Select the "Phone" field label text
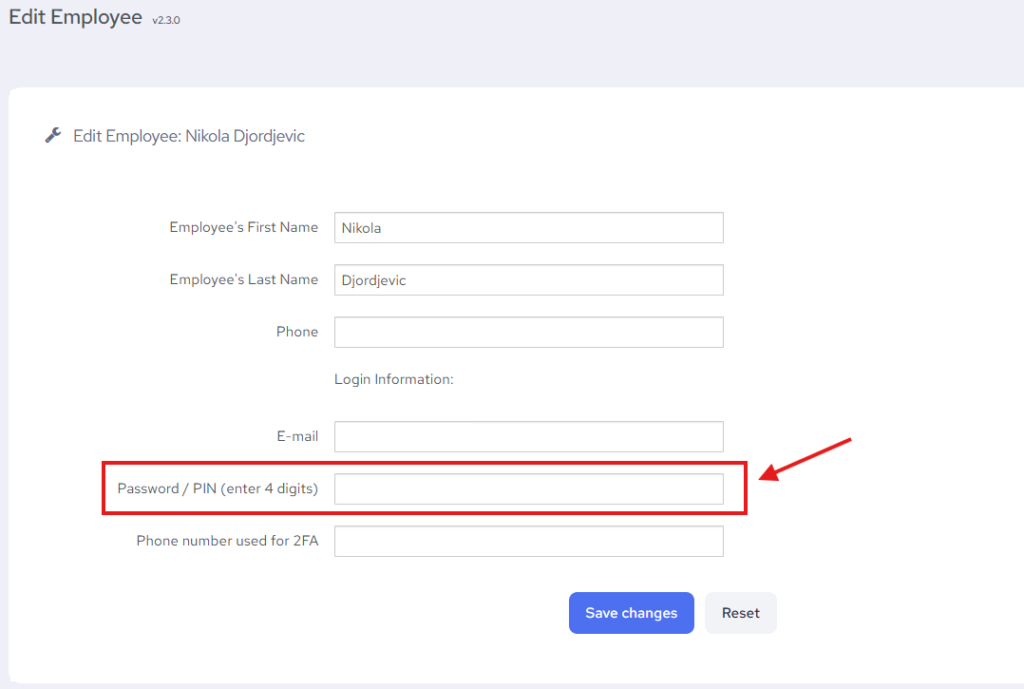 point(297,332)
